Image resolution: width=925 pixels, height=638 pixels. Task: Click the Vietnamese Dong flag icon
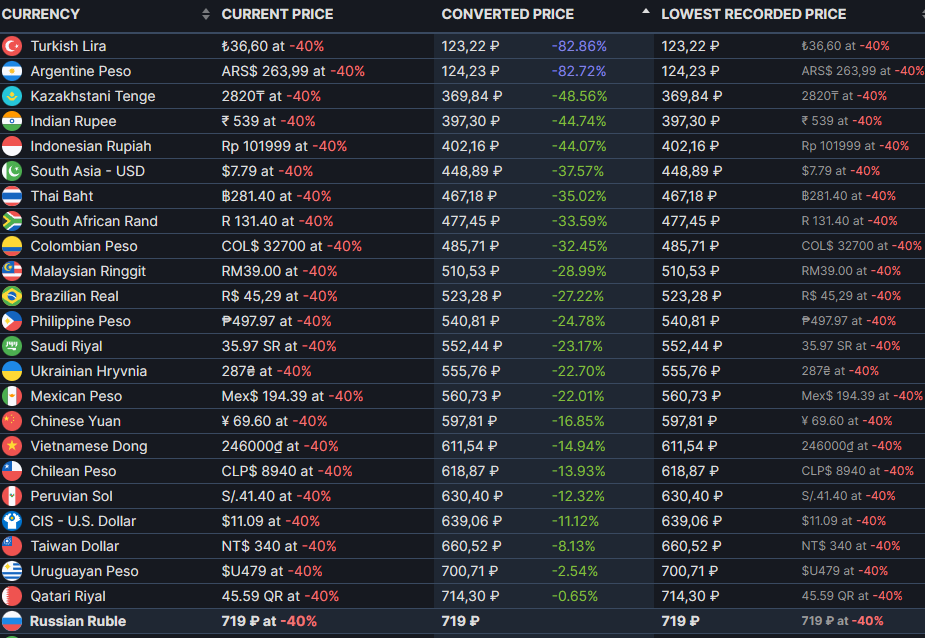(x=12, y=446)
